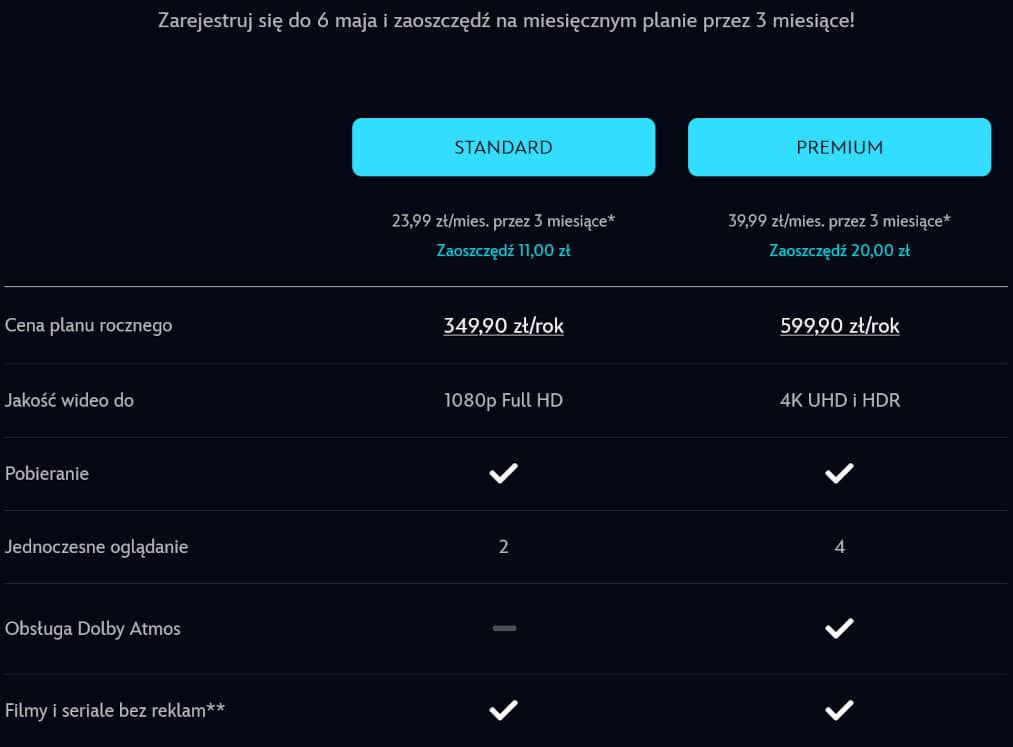Select the PREMIUM plan button

point(839,147)
